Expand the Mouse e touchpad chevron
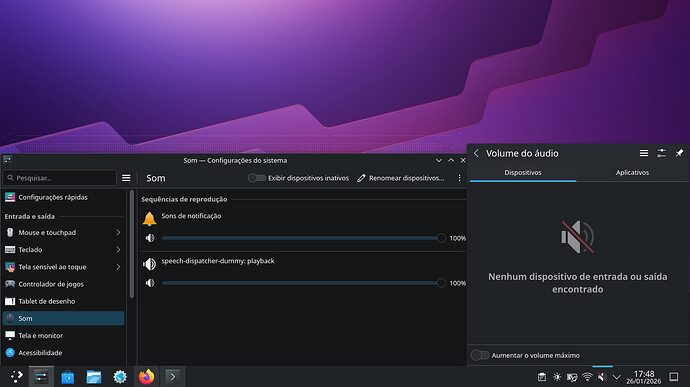The image size is (690, 387). click(118, 232)
